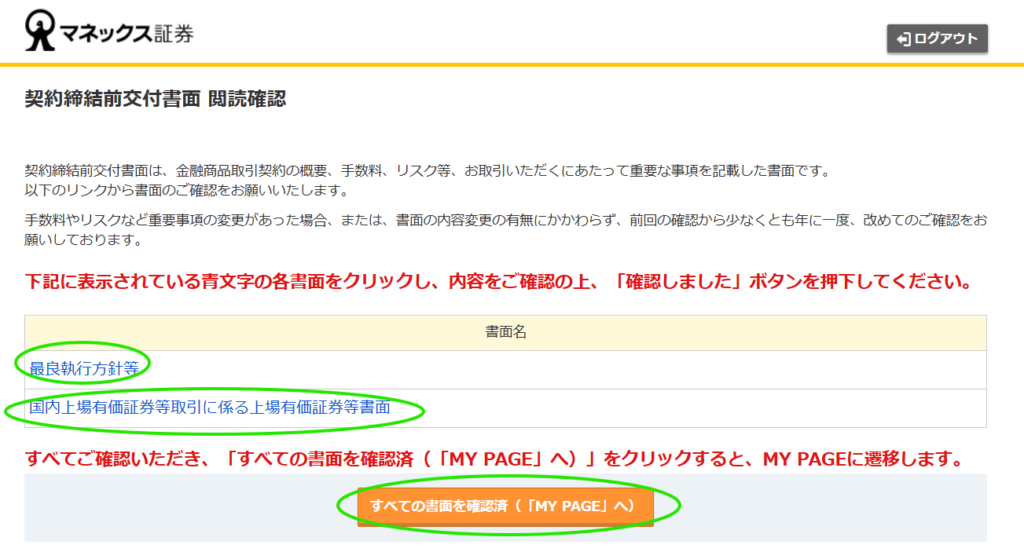Click the line 以下のリンクから書面のご確認をお願いいたします
Screen dimensions: 1024x552
tap(186, 190)
